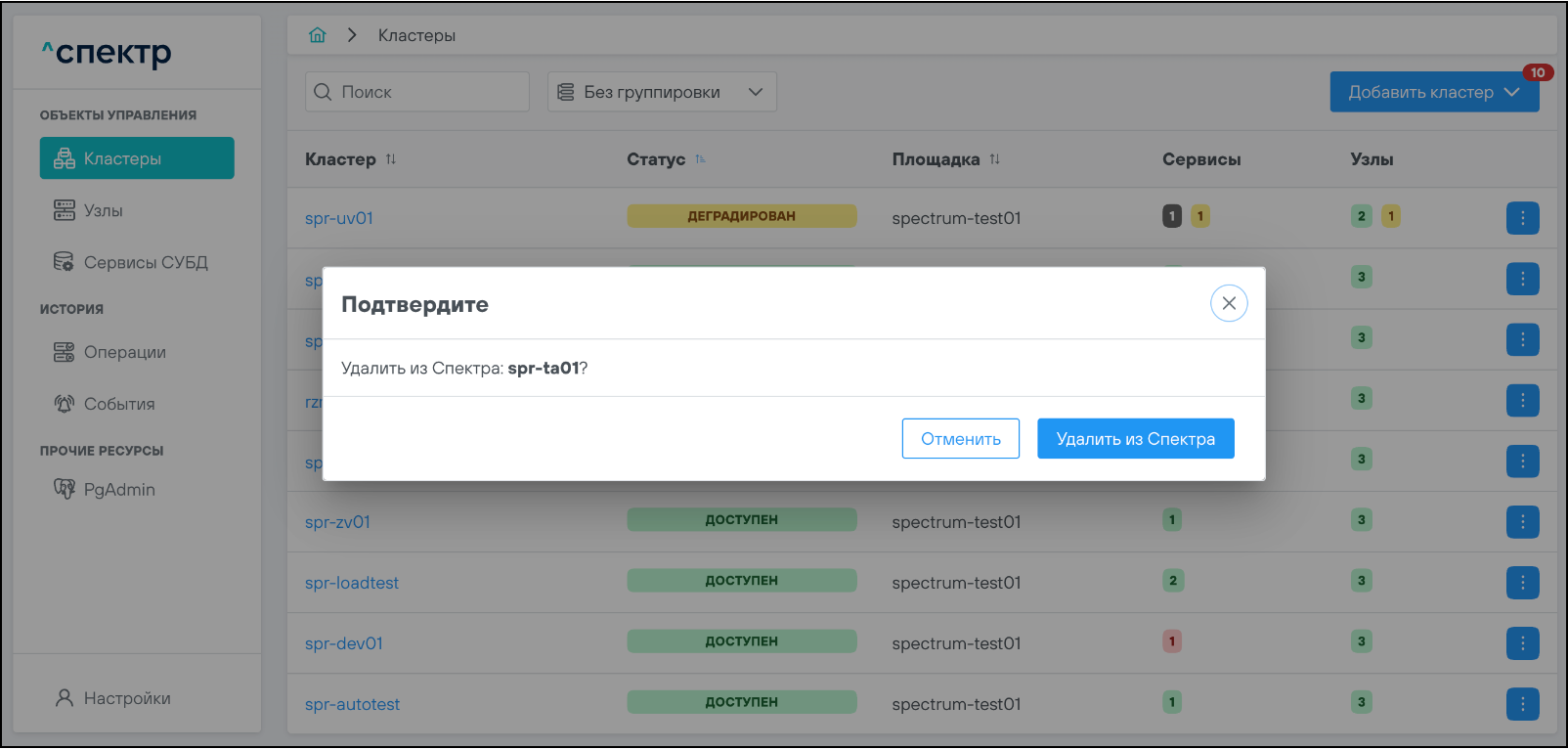Screen dimensions: 1568x749
Task: Open the Добавить кластер dropdown button
Action: tap(1433, 92)
